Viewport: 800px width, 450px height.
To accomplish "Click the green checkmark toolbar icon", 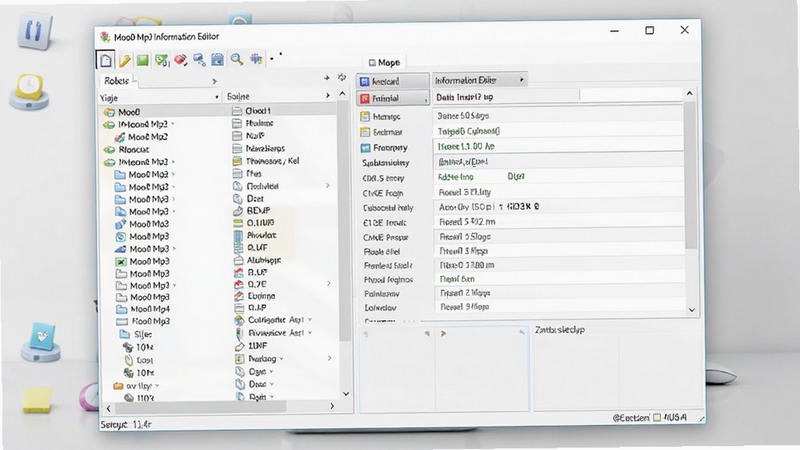I will tap(162, 61).
